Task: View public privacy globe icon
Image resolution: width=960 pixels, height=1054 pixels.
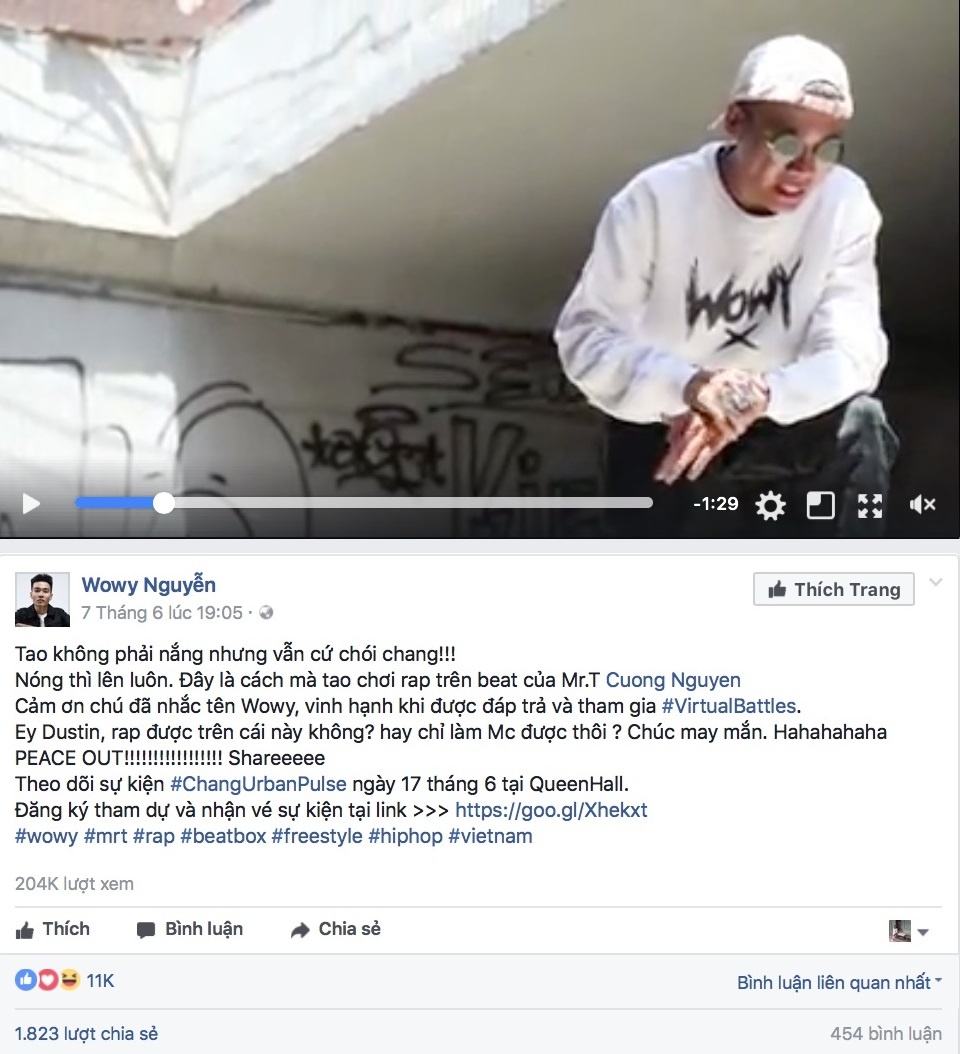Action: coord(266,613)
